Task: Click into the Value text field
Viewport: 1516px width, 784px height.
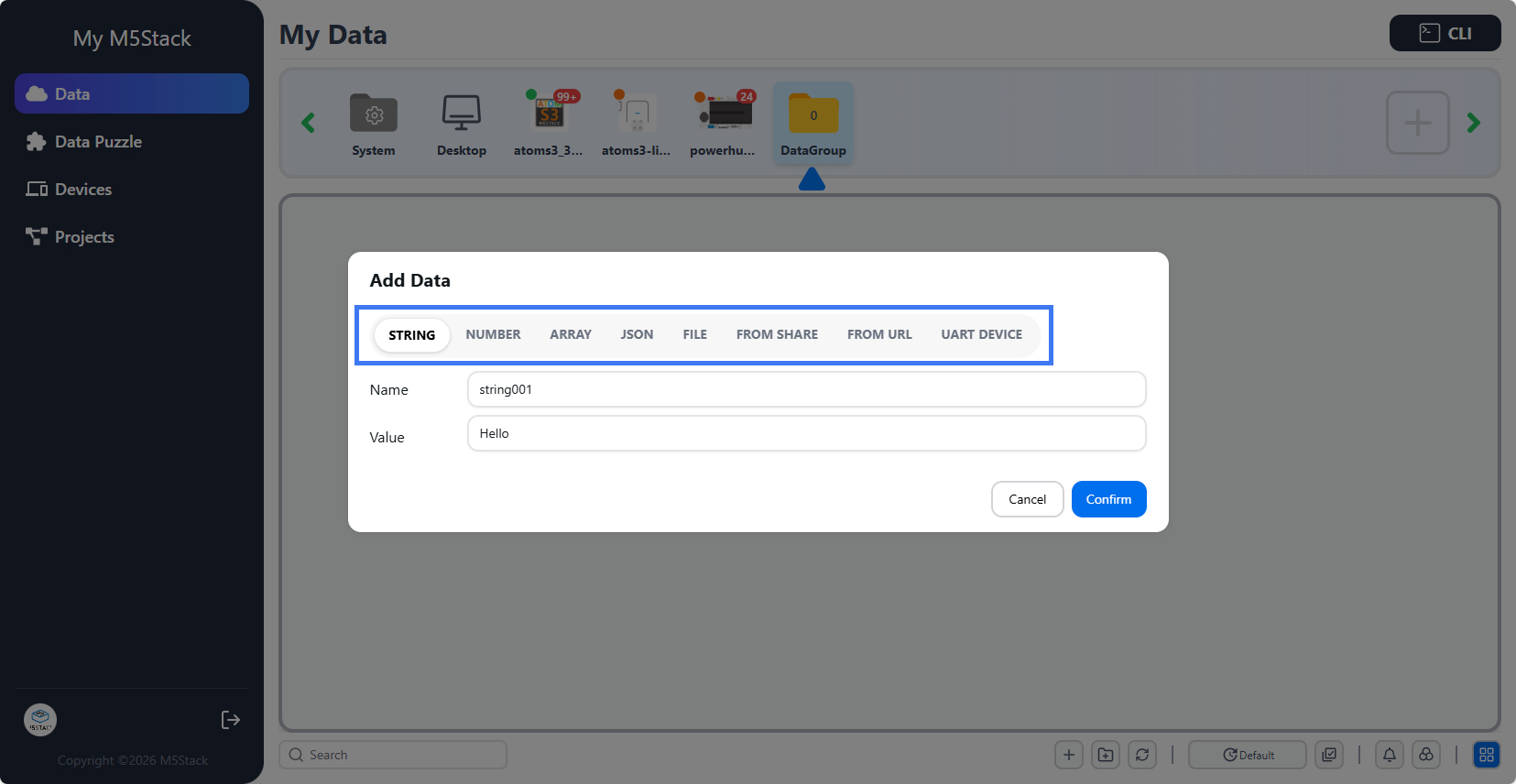Action: click(806, 433)
